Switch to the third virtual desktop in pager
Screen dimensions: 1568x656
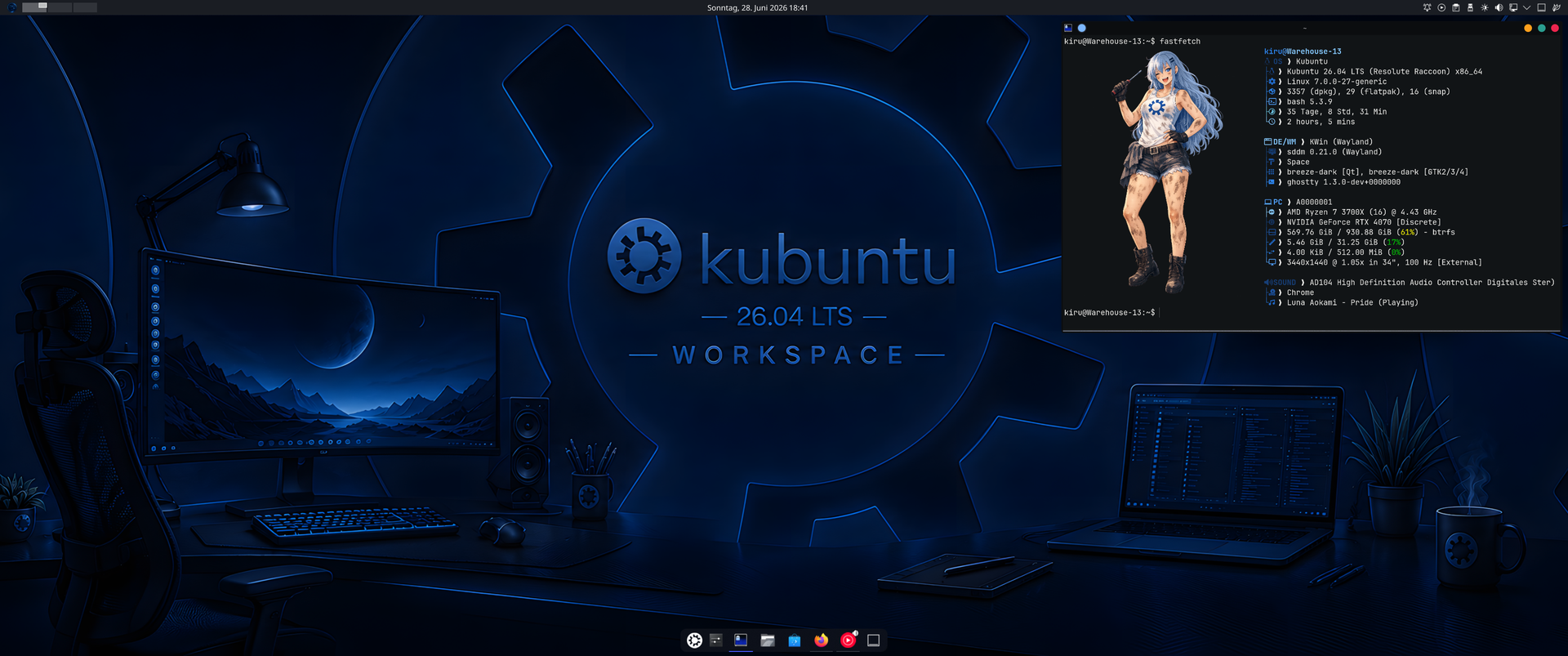point(85,7)
